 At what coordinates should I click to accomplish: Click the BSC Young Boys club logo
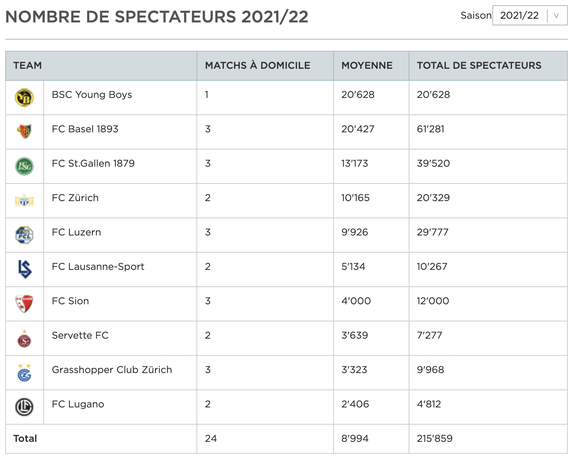pos(24,98)
